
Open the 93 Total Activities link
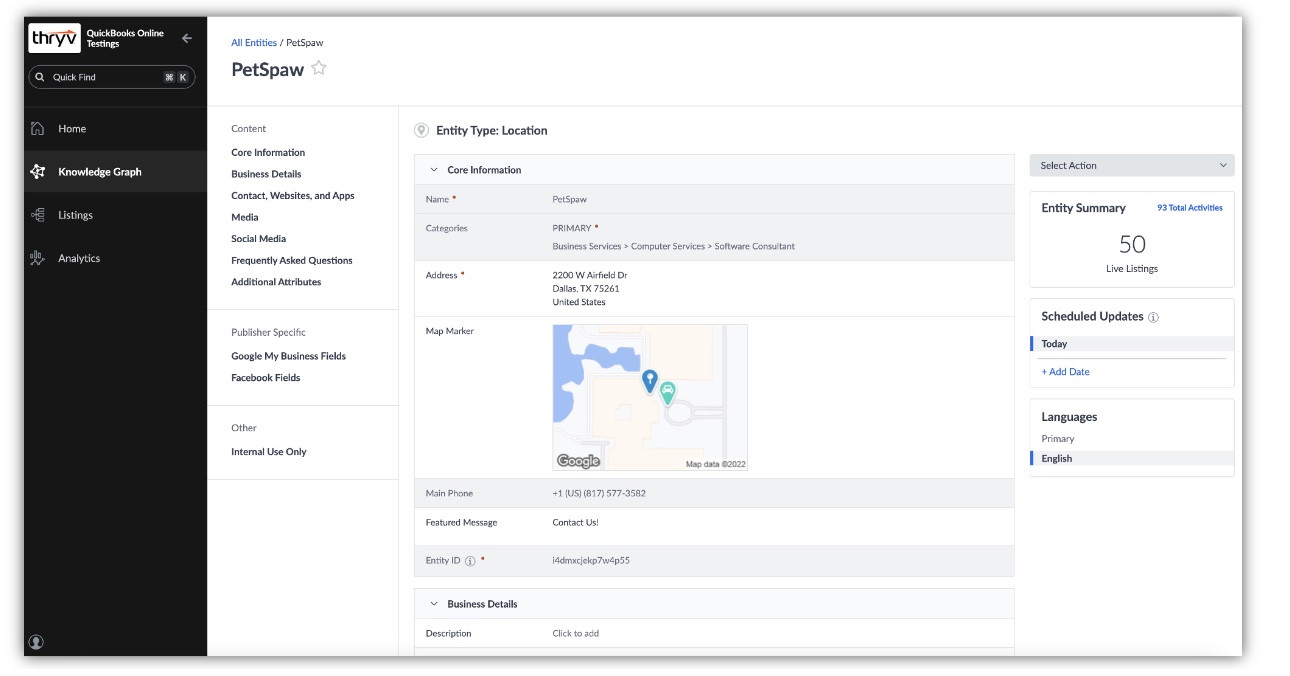pyautogui.click(x=1190, y=208)
